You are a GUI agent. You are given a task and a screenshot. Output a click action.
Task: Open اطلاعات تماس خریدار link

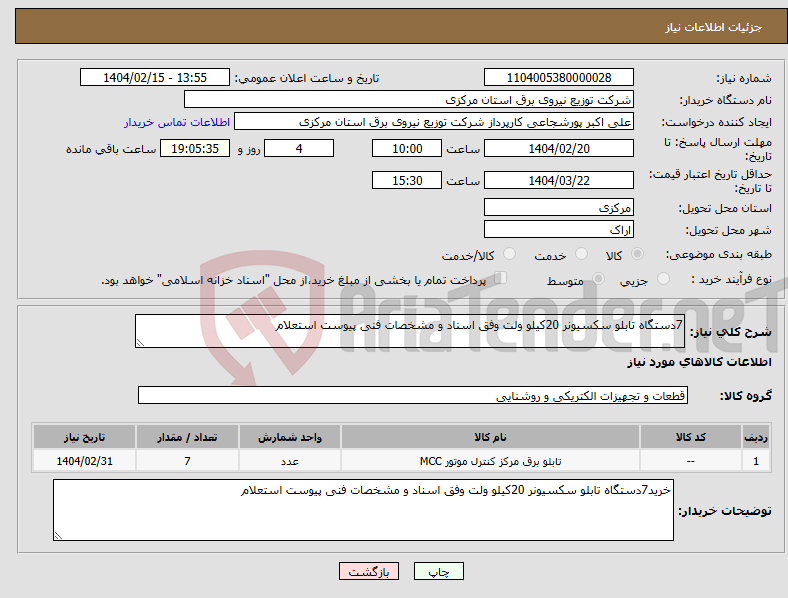coord(177,122)
